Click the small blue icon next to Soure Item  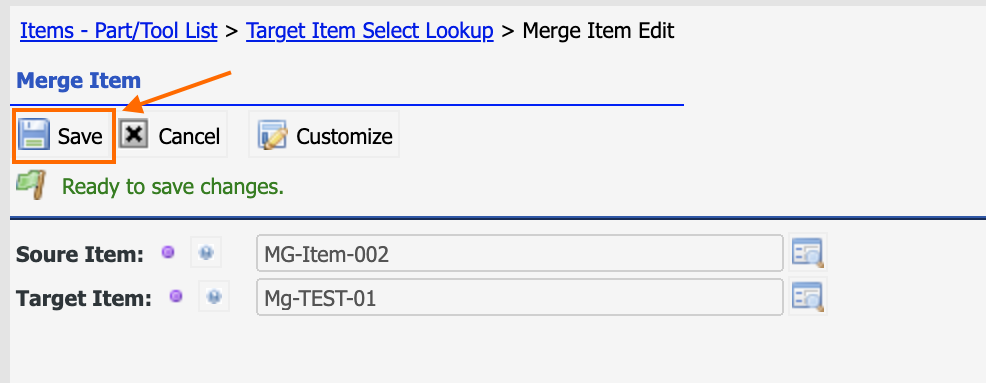(206, 253)
